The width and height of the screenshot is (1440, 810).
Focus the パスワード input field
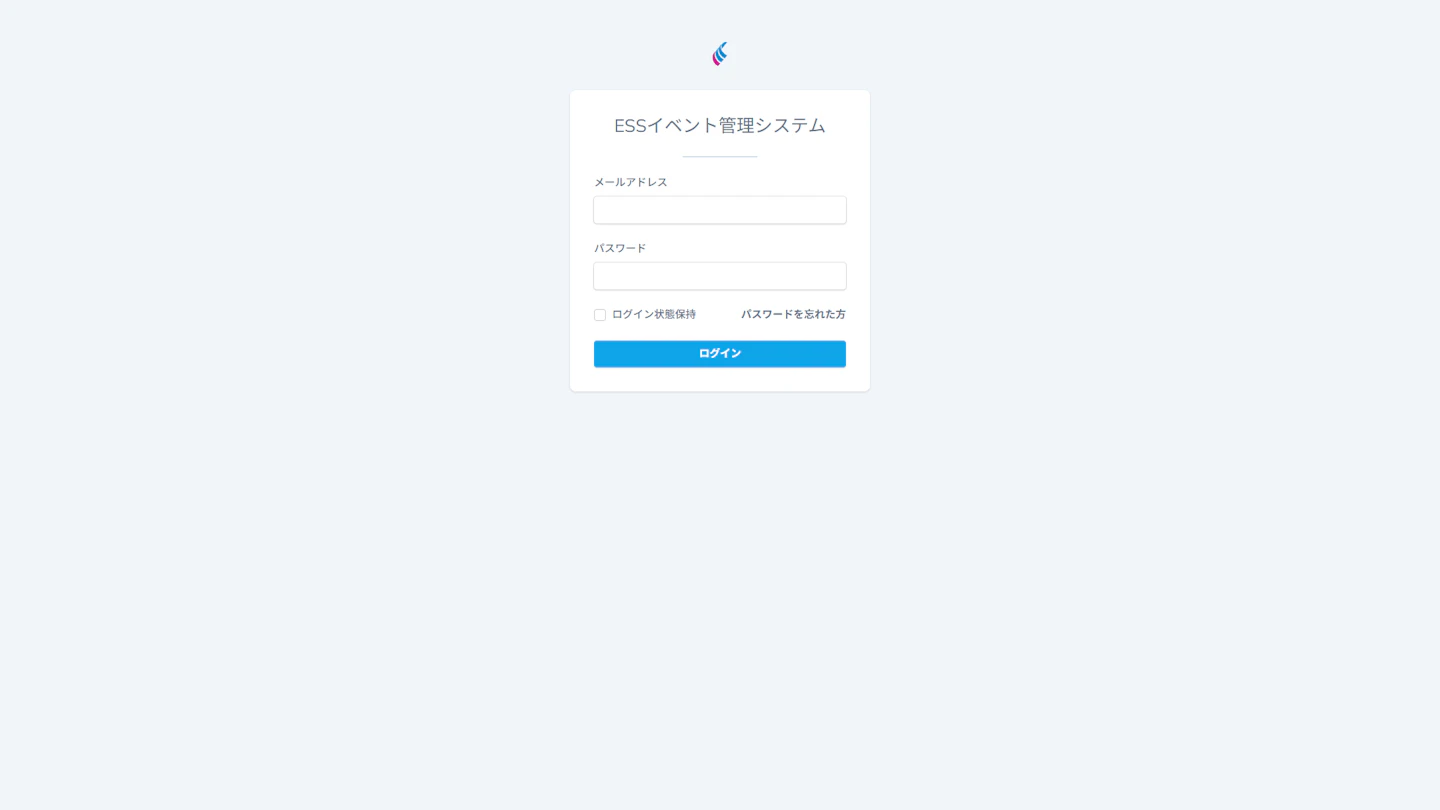click(x=720, y=276)
